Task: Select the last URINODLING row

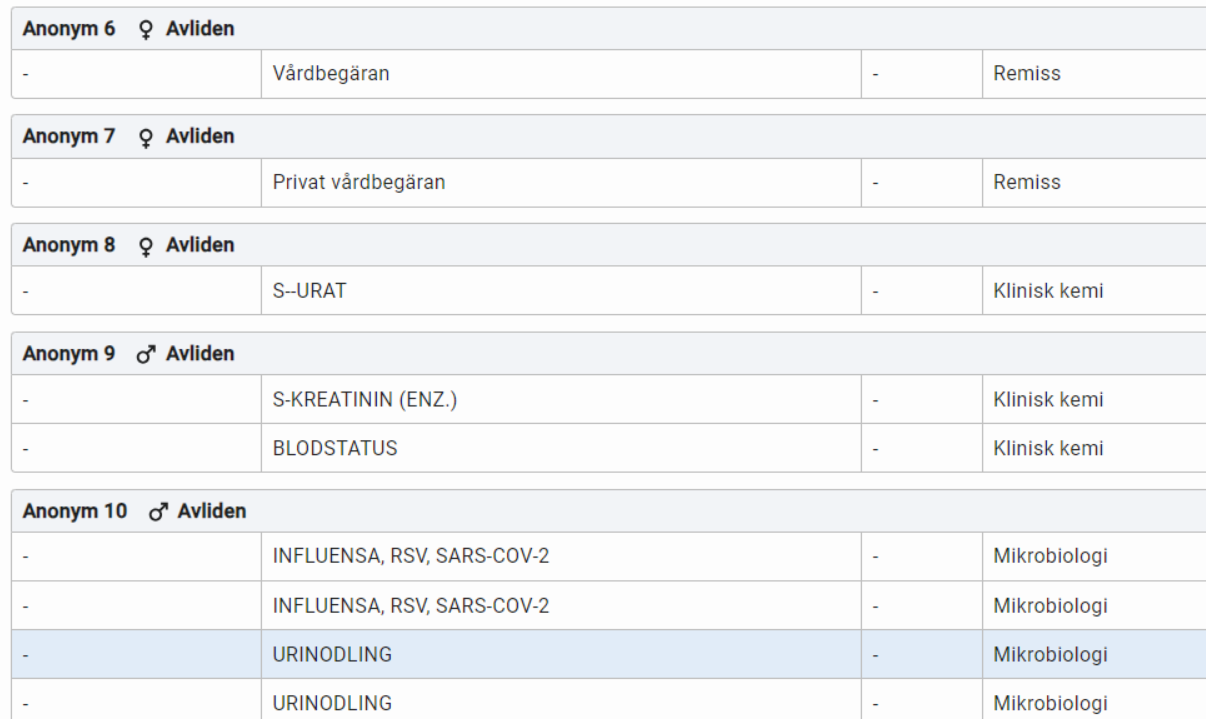Action: (609, 701)
